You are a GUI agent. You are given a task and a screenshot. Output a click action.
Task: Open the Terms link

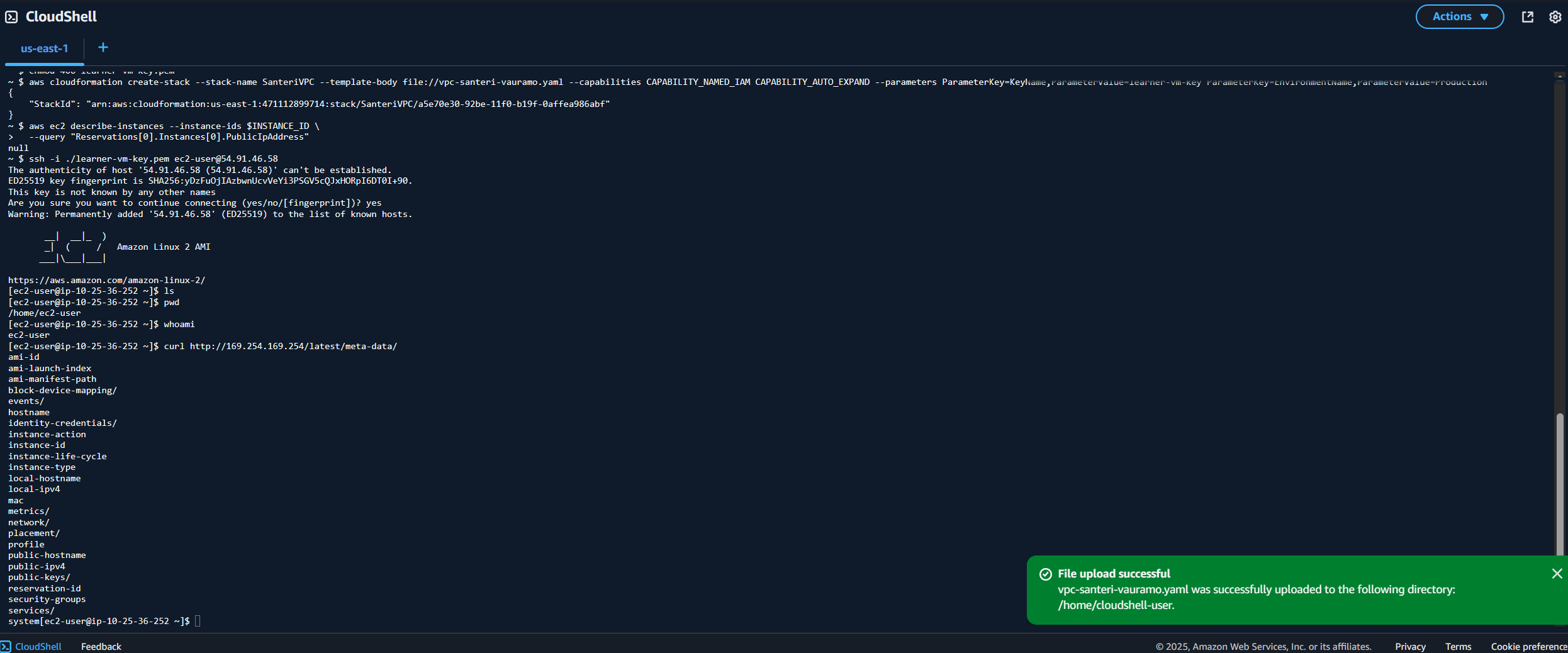click(1458, 647)
